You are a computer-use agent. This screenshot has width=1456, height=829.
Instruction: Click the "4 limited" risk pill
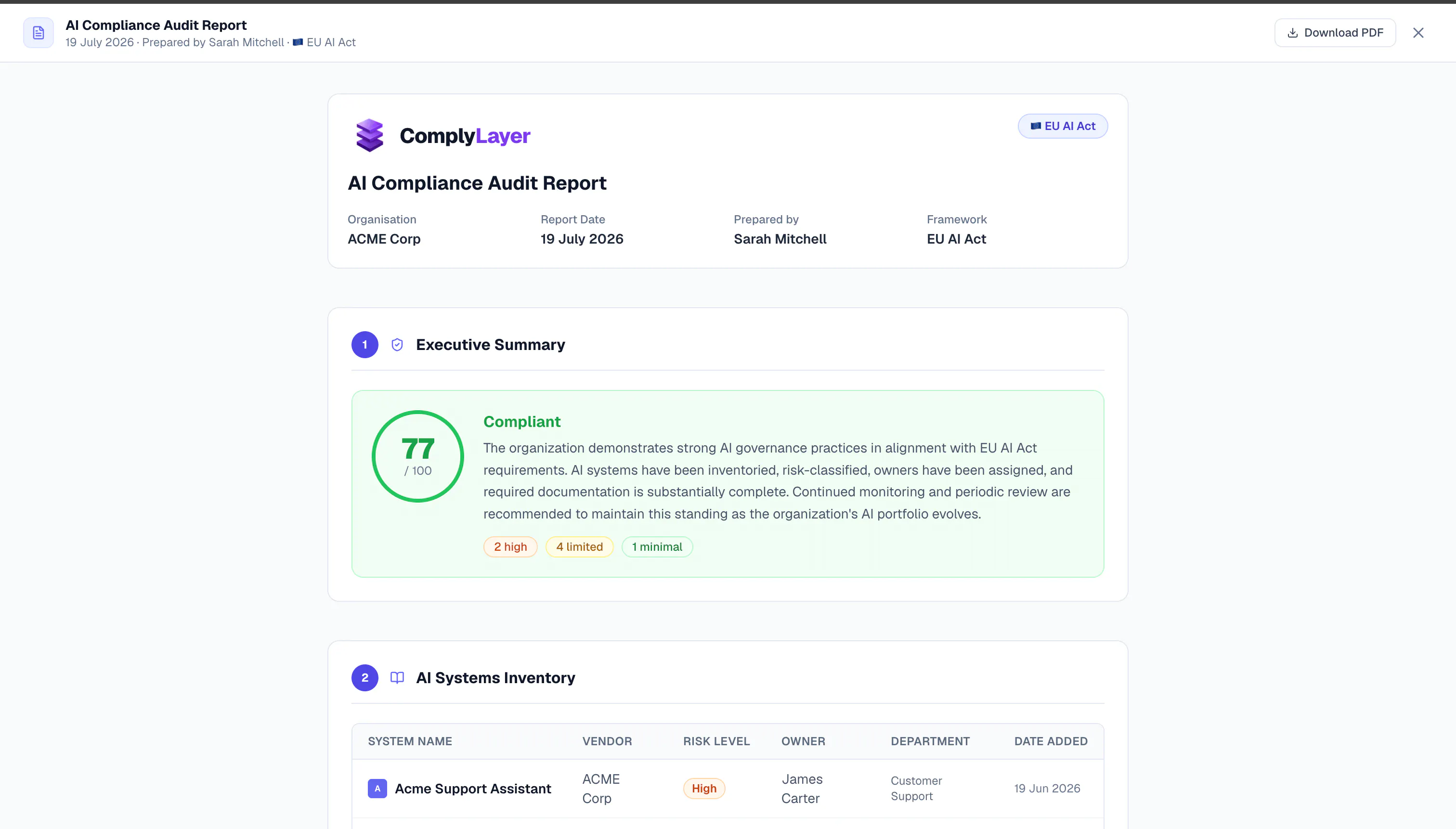click(x=579, y=546)
